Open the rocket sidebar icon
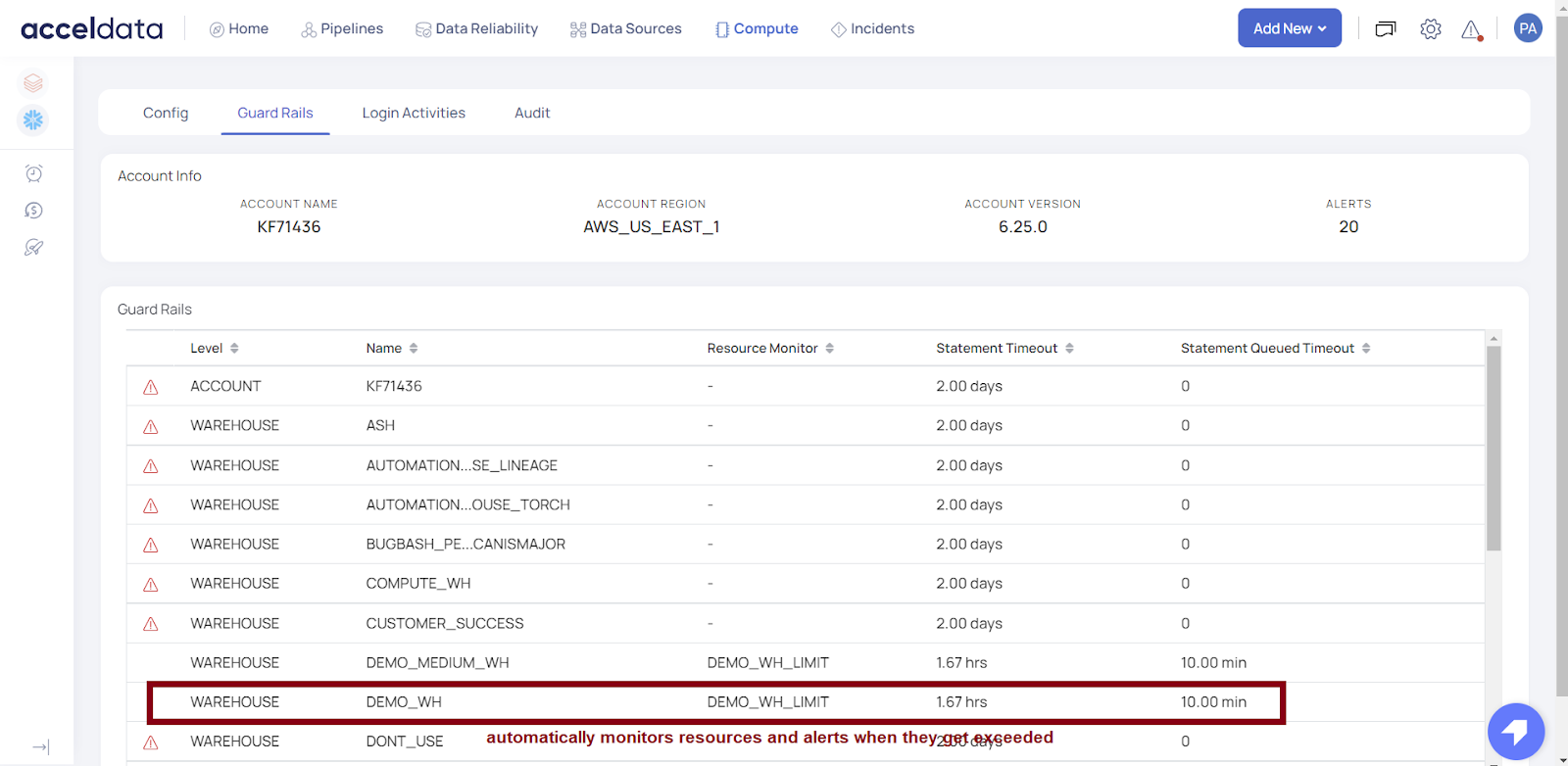Image resolution: width=1568 pixels, height=766 pixels. 33,248
